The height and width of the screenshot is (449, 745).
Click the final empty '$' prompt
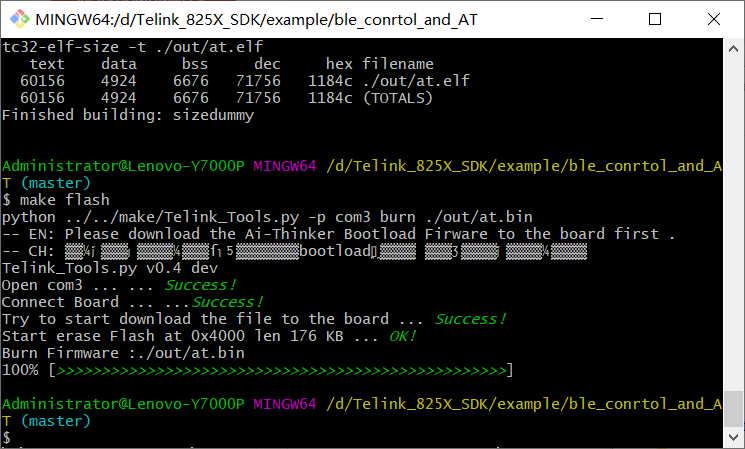pos(6,438)
